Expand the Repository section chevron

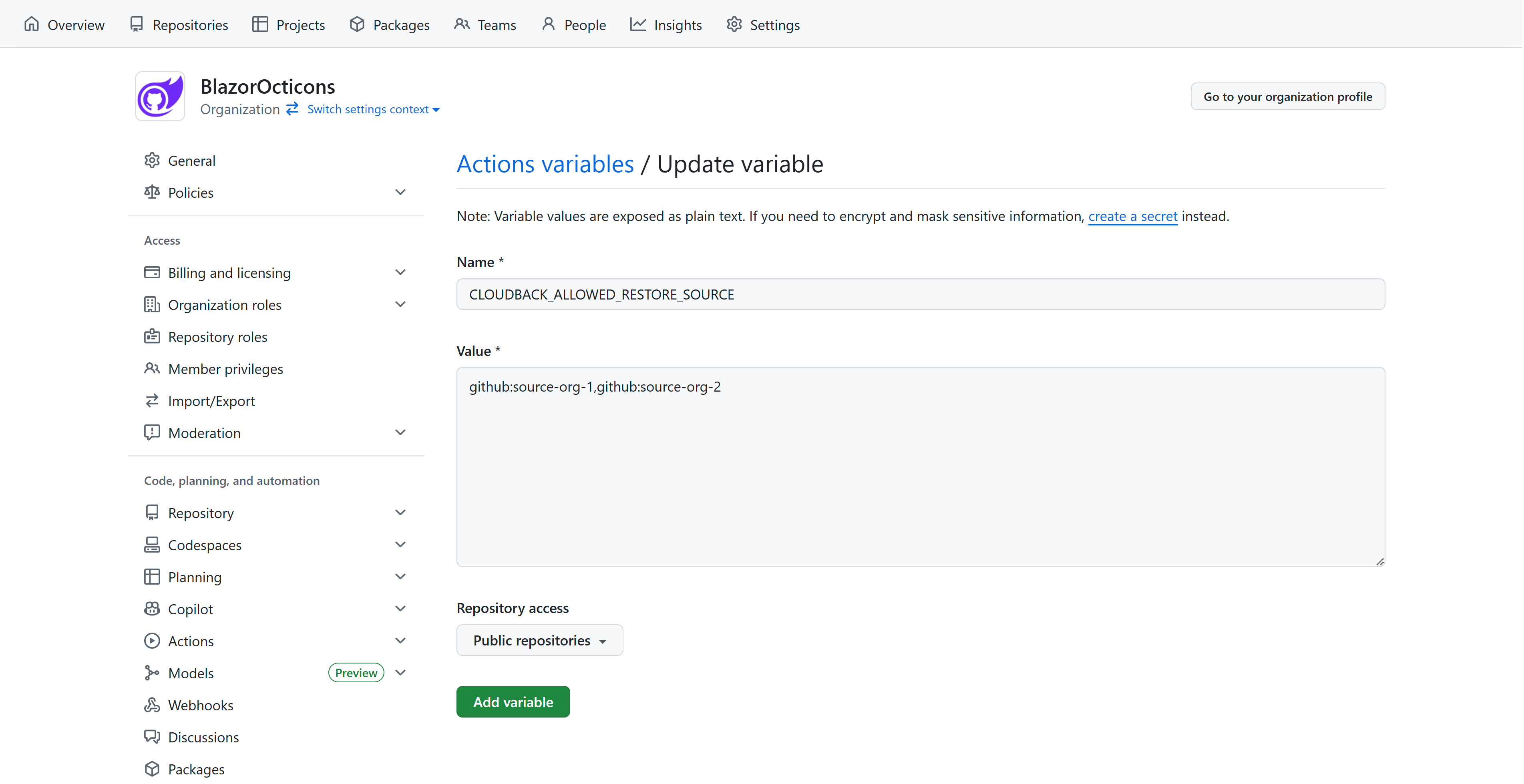click(x=400, y=513)
